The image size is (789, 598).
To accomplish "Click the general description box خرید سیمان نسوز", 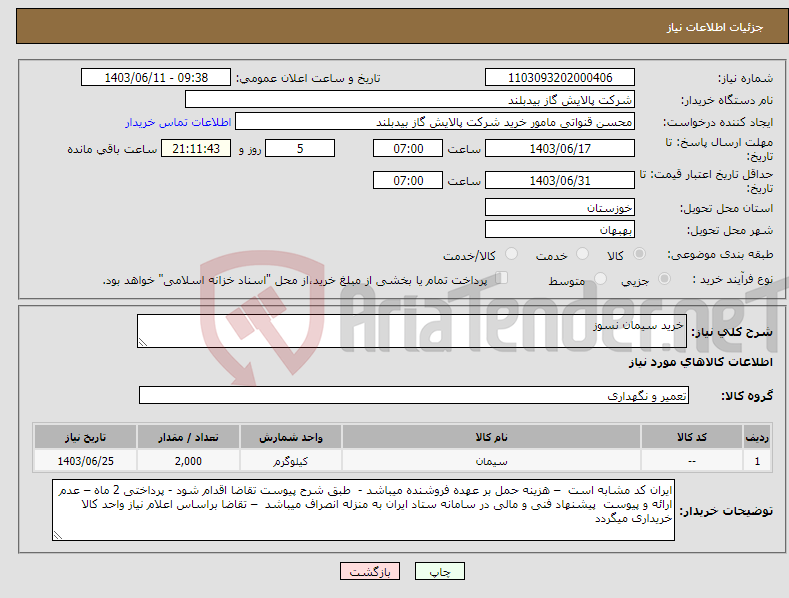I will click(x=412, y=331).
